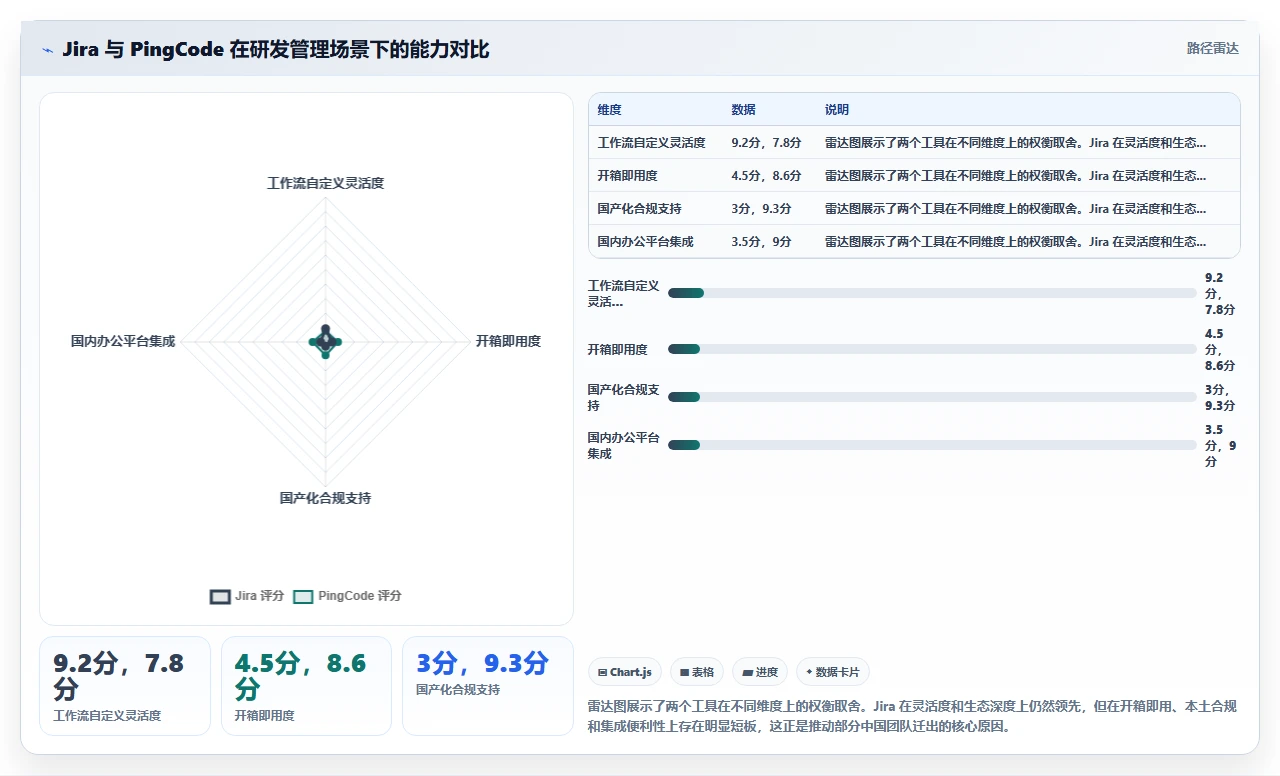Click the 数据卡片 chip star icon

809,672
